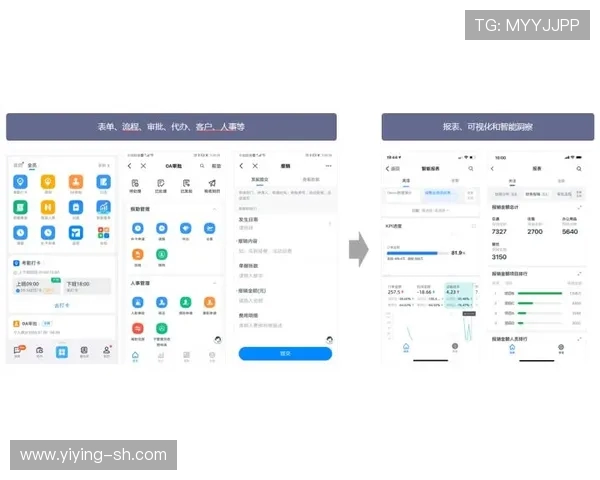Click the 3150 total value
Image resolution: width=600 pixels, height=480 pixels.
pos(499,257)
